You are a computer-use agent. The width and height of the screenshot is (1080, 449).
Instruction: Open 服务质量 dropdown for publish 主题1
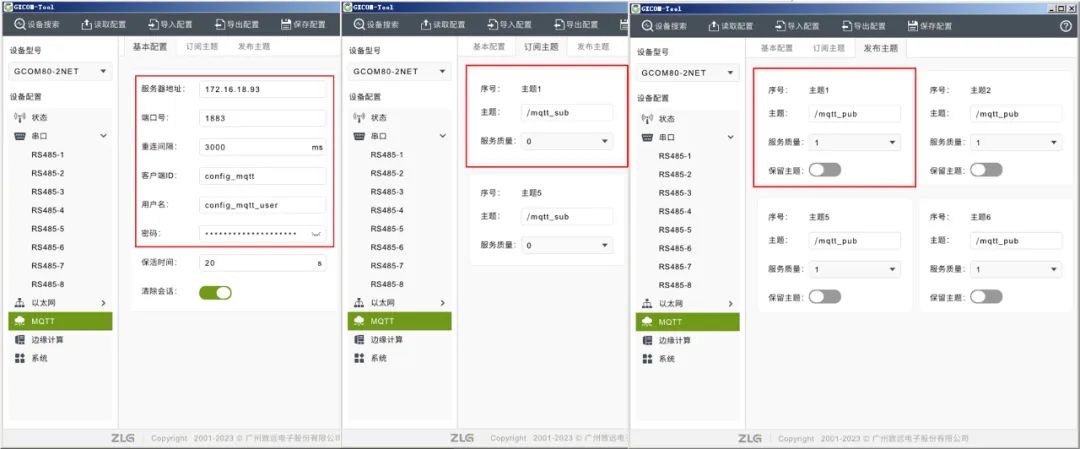point(855,143)
